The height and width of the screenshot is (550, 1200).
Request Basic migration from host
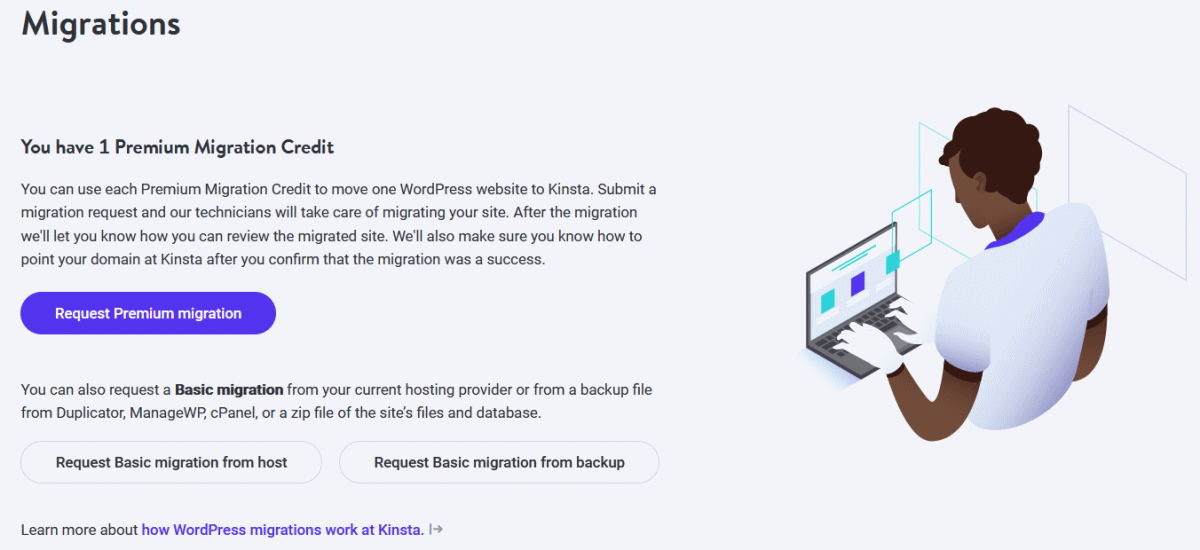click(x=171, y=462)
